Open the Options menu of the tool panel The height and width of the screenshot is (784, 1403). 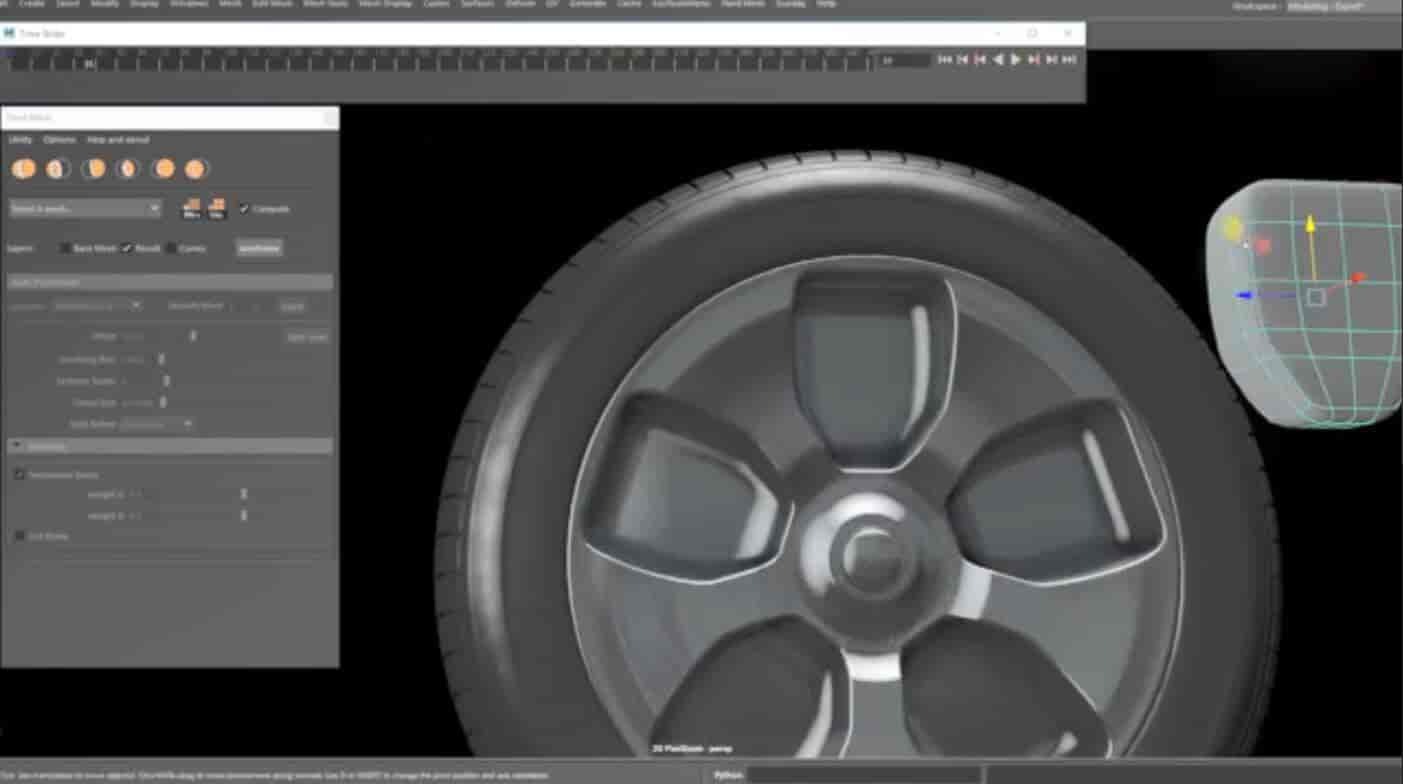click(x=59, y=140)
